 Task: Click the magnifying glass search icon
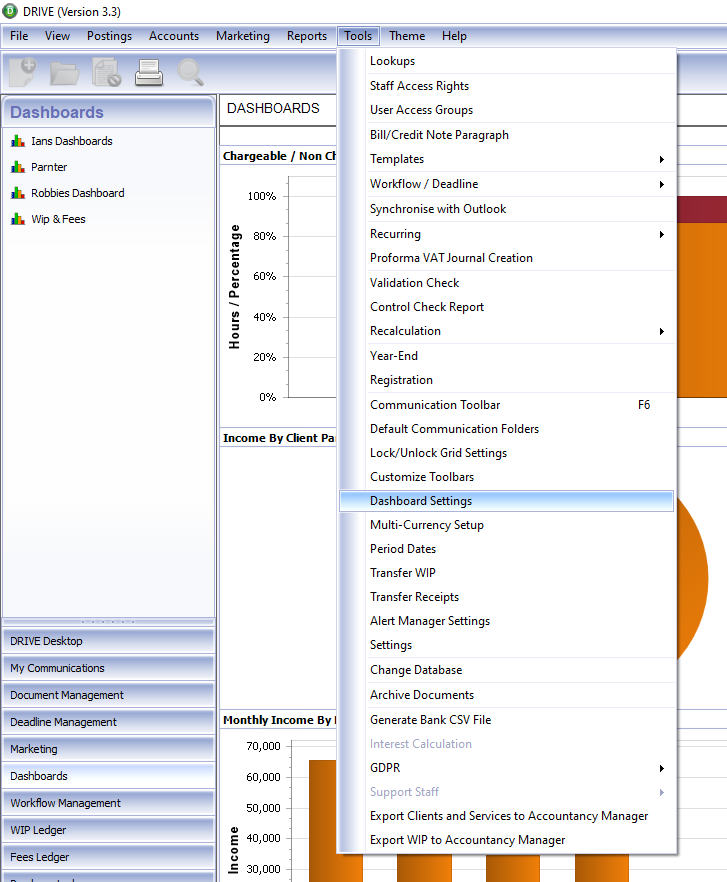(x=191, y=73)
